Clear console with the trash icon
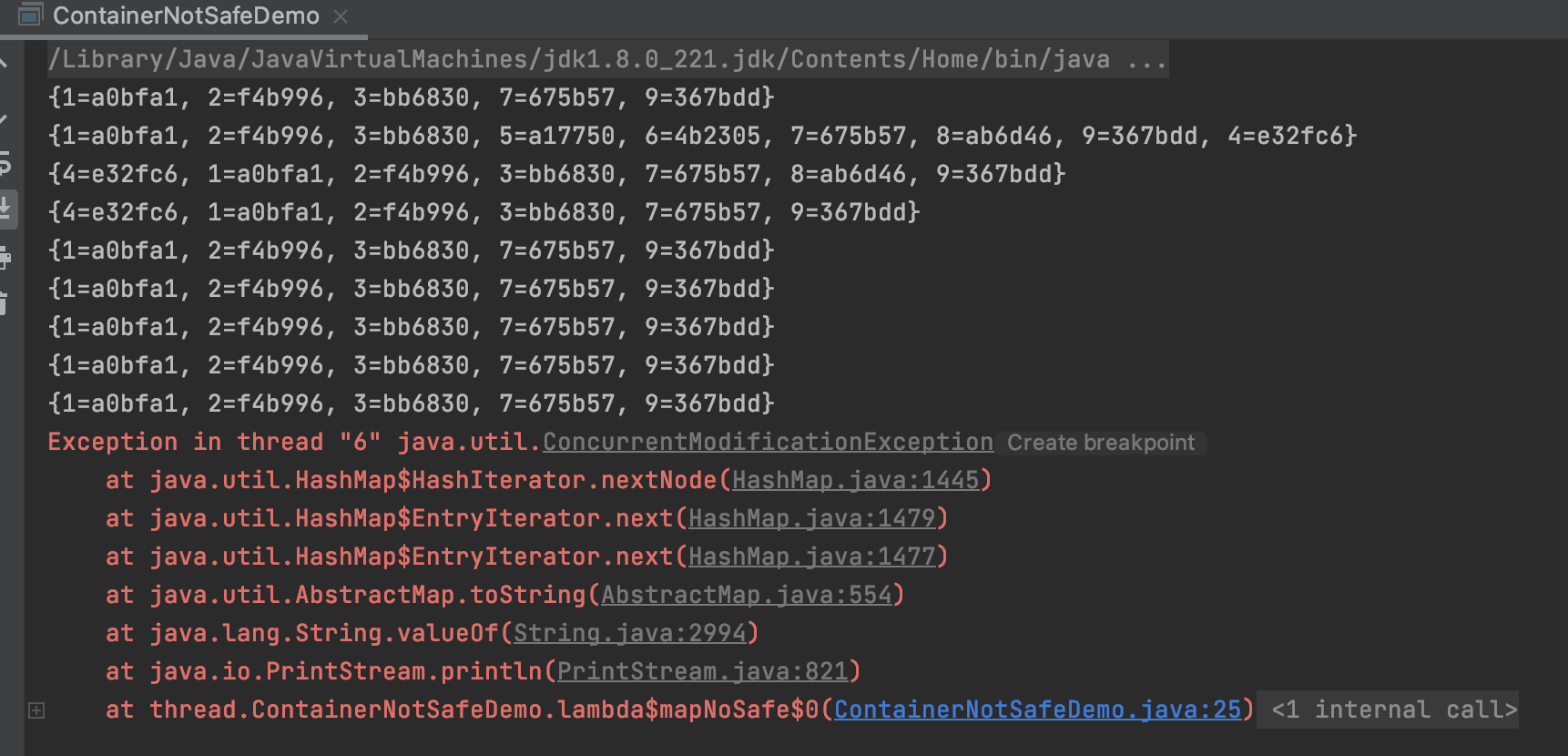The width and height of the screenshot is (1568, 756). point(5,303)
